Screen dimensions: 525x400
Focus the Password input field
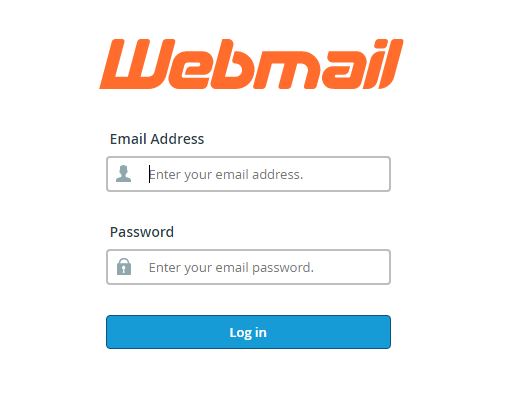tap(248, 267)
